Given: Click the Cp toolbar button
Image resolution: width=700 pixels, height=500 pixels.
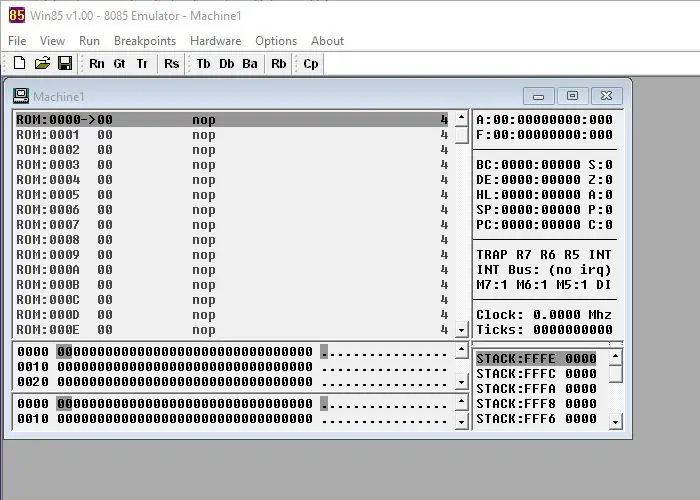Looking at the screenshot, I should (311, 64).
